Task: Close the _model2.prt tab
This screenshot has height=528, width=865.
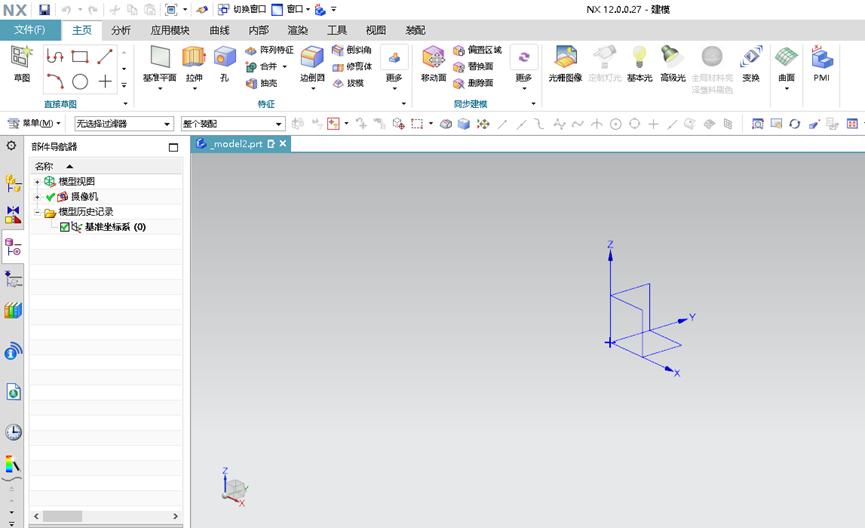Action: pyautogui.click(x=283, y=143)
